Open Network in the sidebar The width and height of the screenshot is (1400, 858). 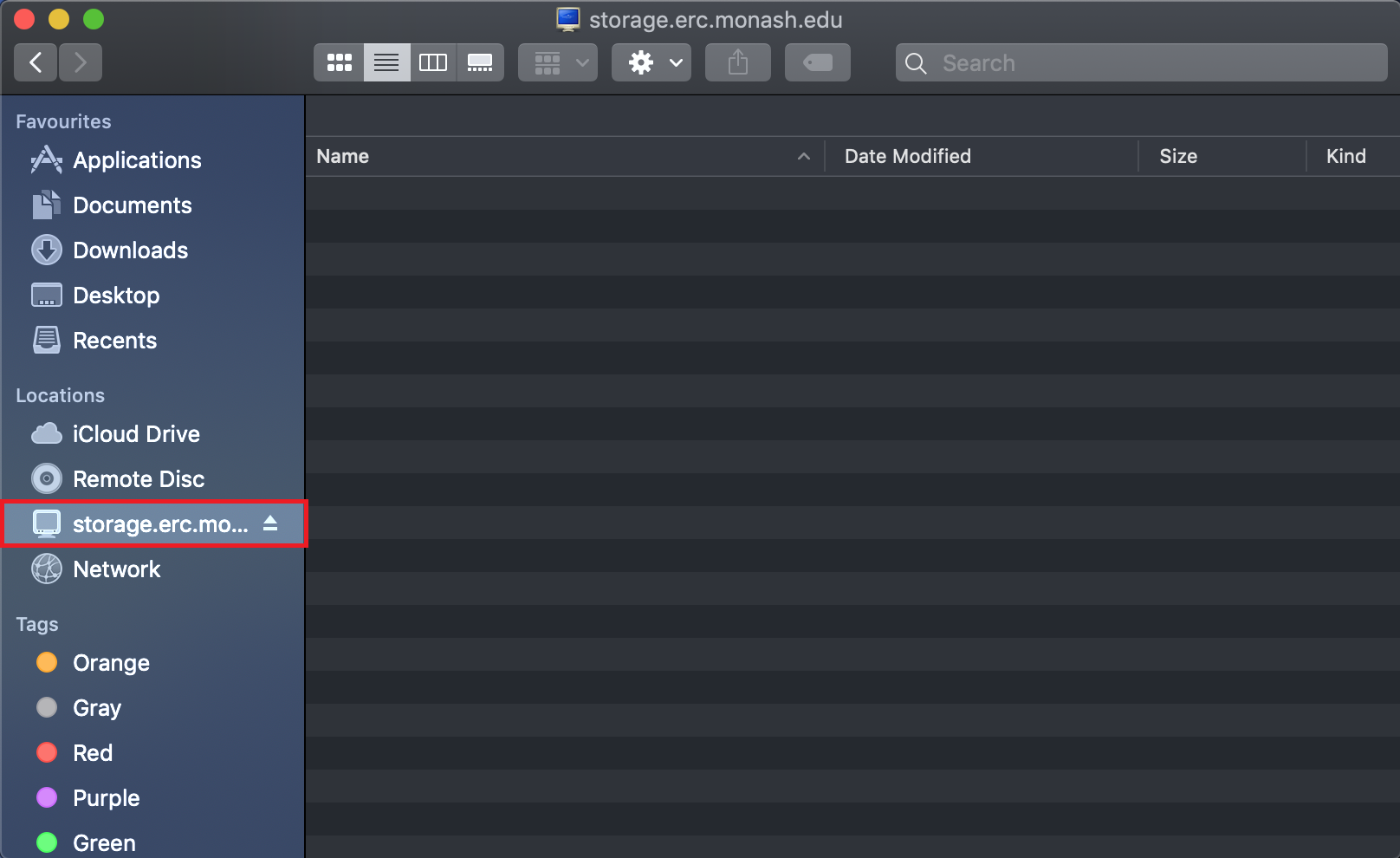[116, 569]
